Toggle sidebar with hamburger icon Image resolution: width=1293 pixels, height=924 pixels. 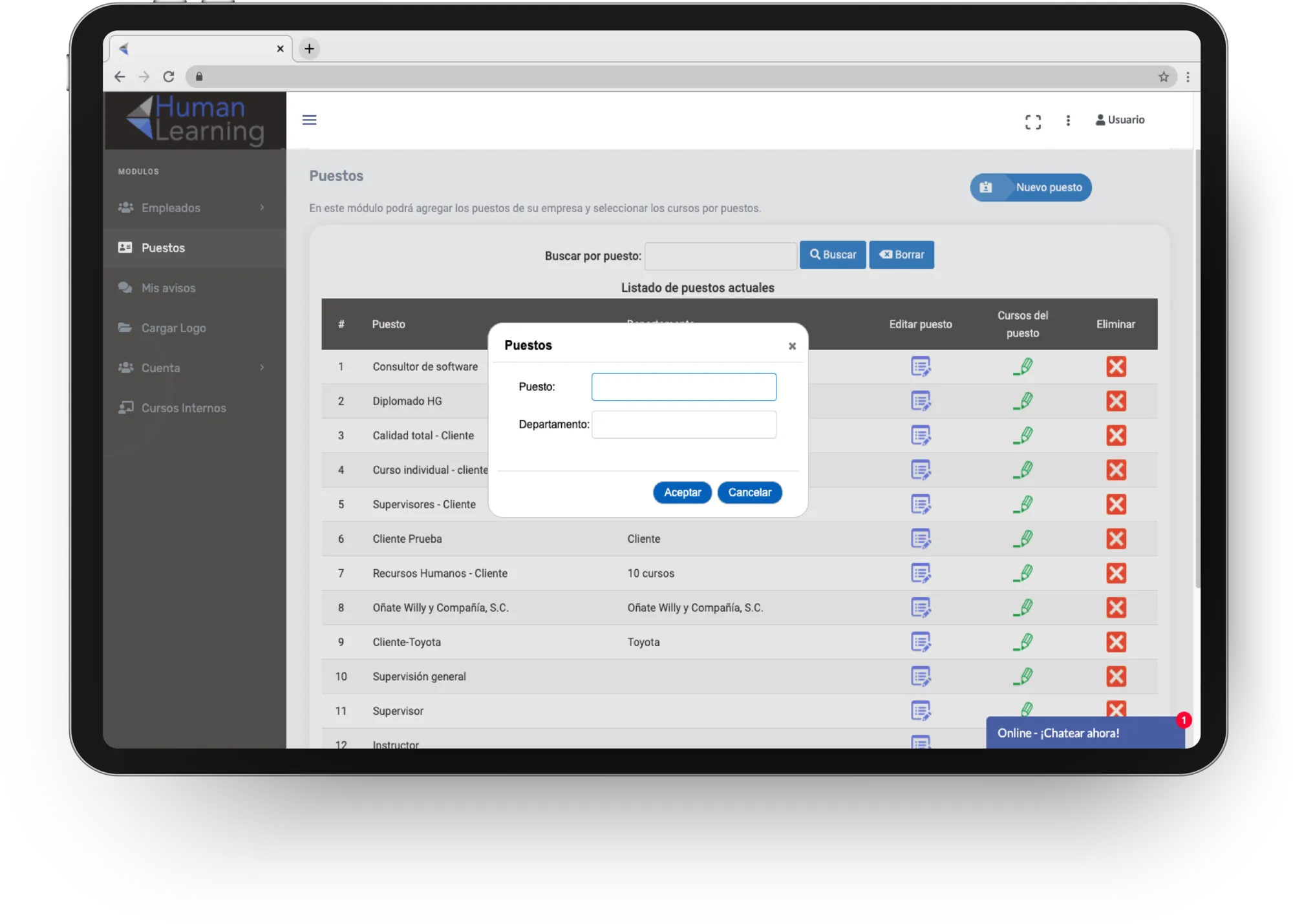click(x=310, y=120)
